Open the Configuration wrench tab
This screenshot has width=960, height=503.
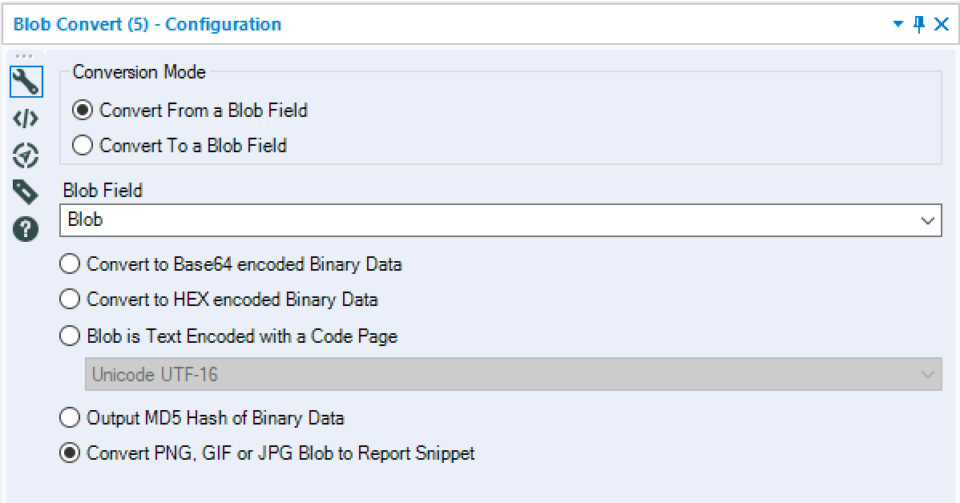click(x=25, y=81)
